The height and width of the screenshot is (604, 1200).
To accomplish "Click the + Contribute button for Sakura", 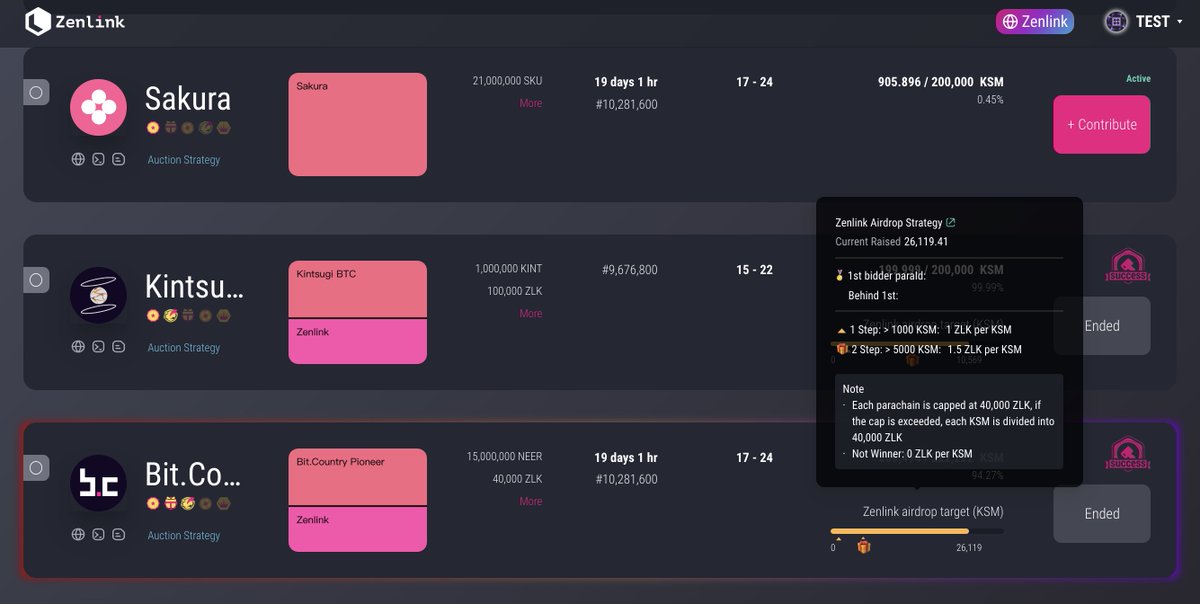I will (1102, 125).
